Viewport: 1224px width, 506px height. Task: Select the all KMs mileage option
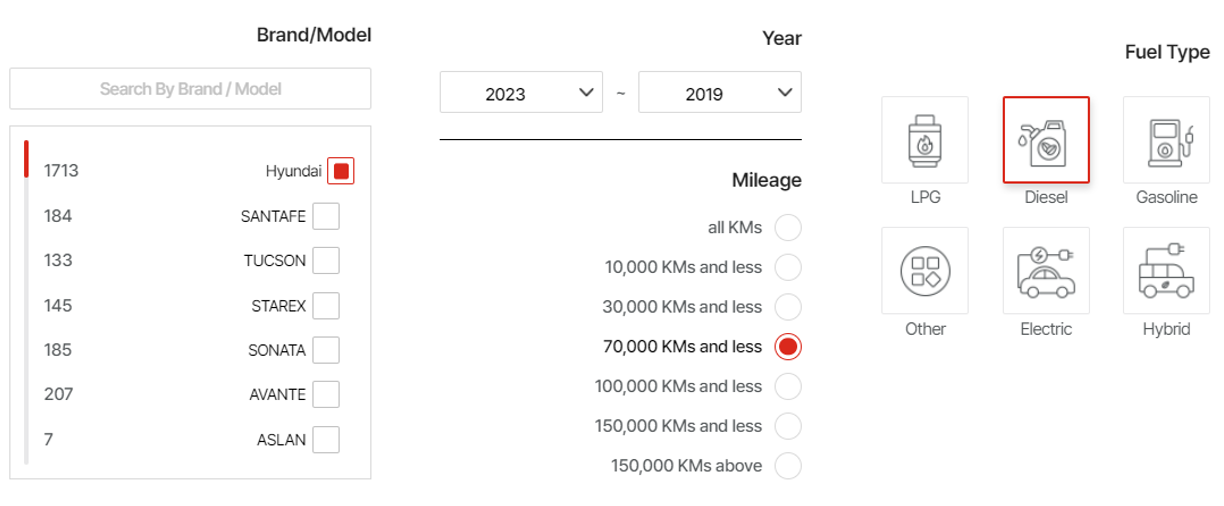788,228
